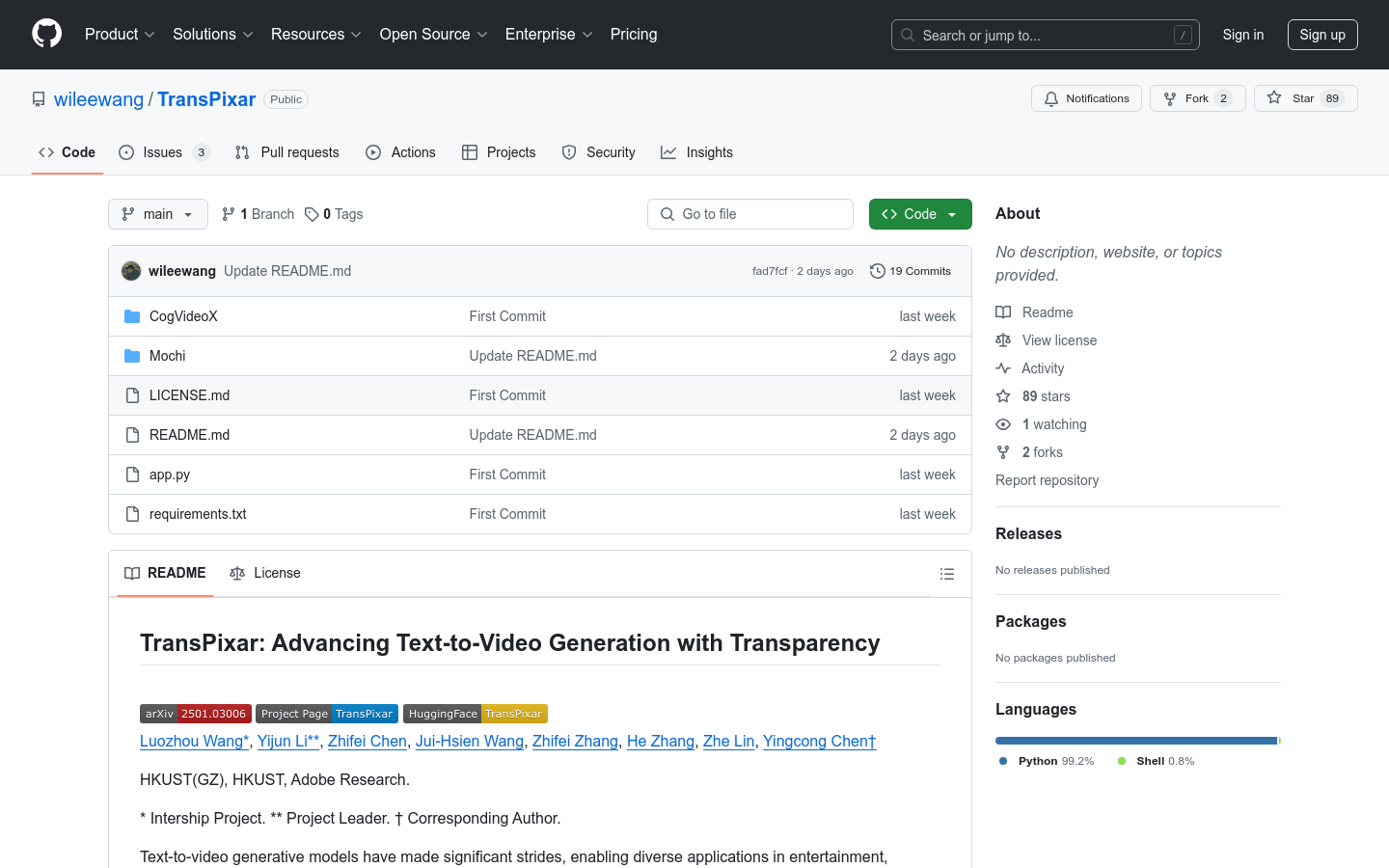Expand the Resources menu
This screenshot has height=868, width=1389.
coord(316,35)
